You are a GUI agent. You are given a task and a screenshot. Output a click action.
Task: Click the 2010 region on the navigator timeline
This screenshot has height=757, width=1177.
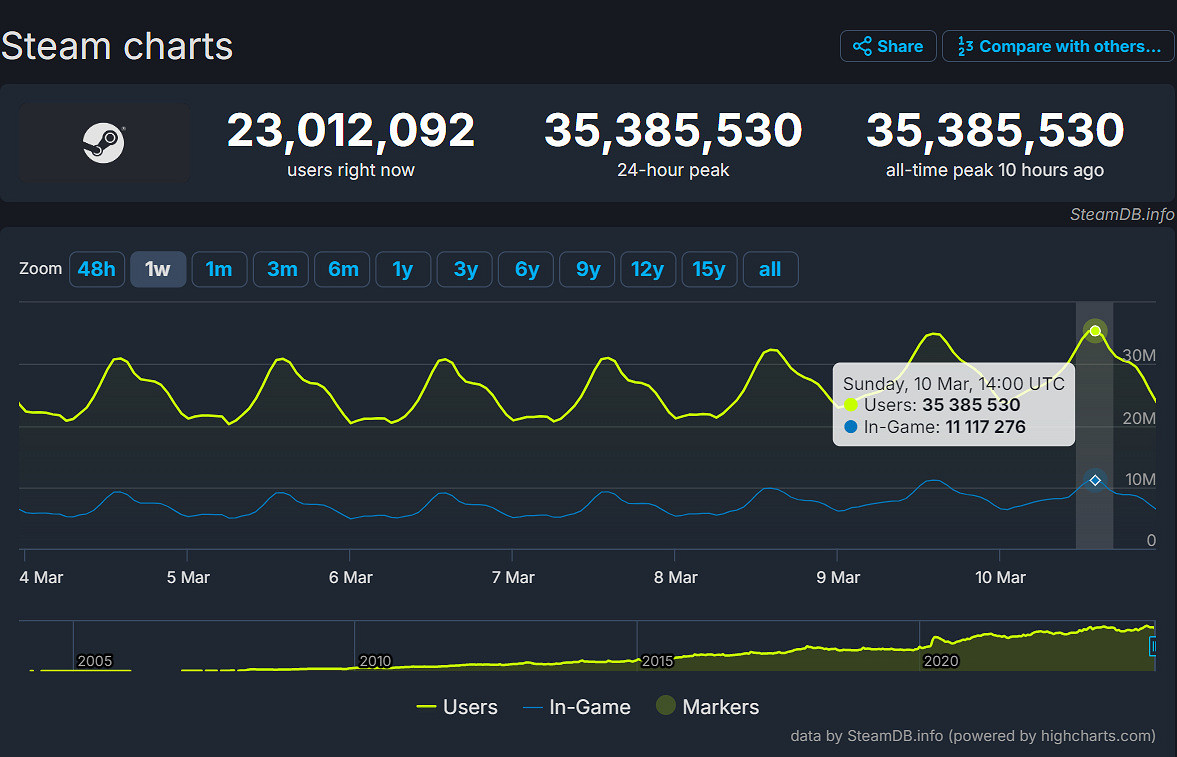point(375,660)
